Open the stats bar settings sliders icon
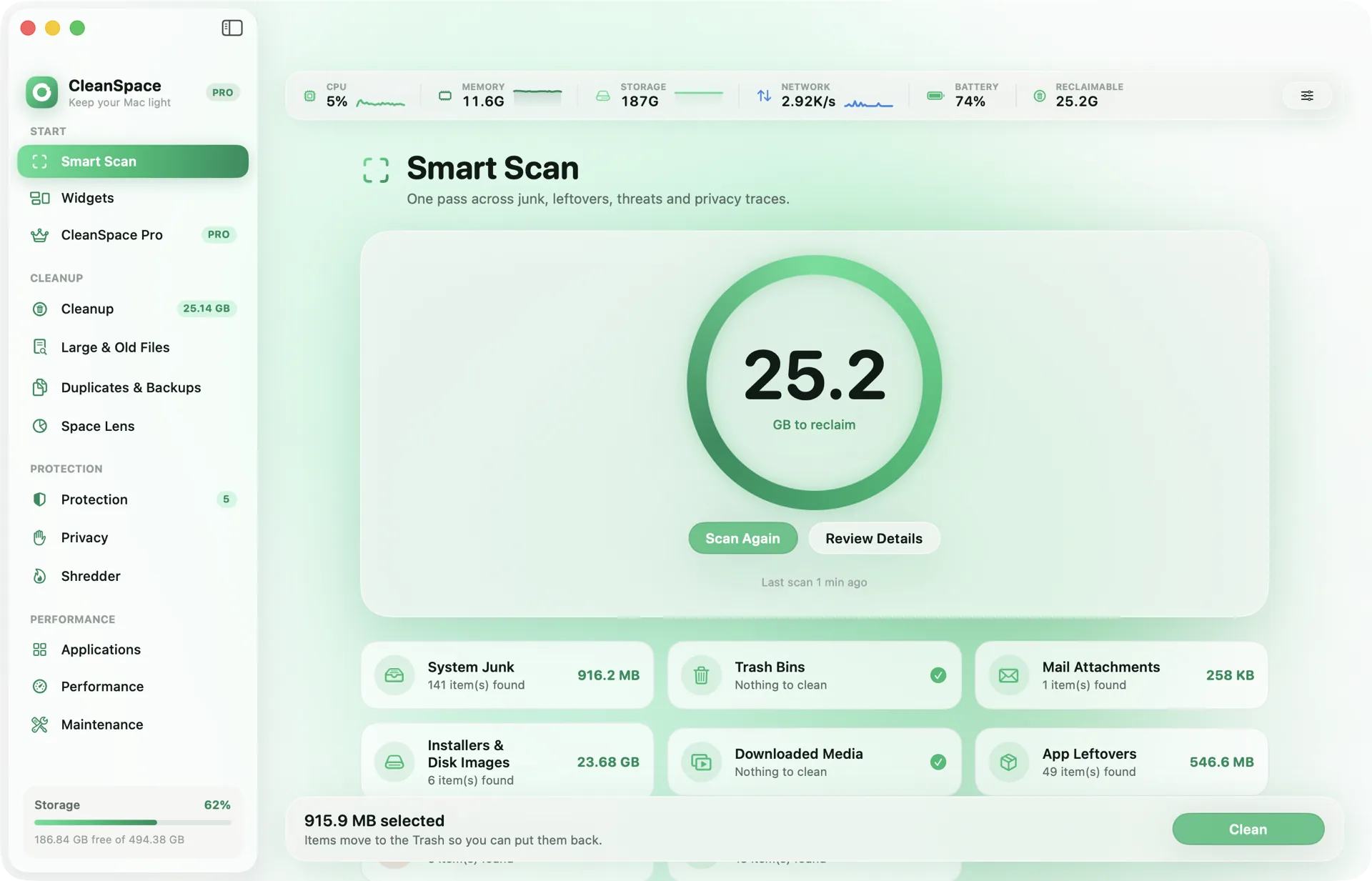The width and height of the screenshot is (1372, 881). (1307, 96)
